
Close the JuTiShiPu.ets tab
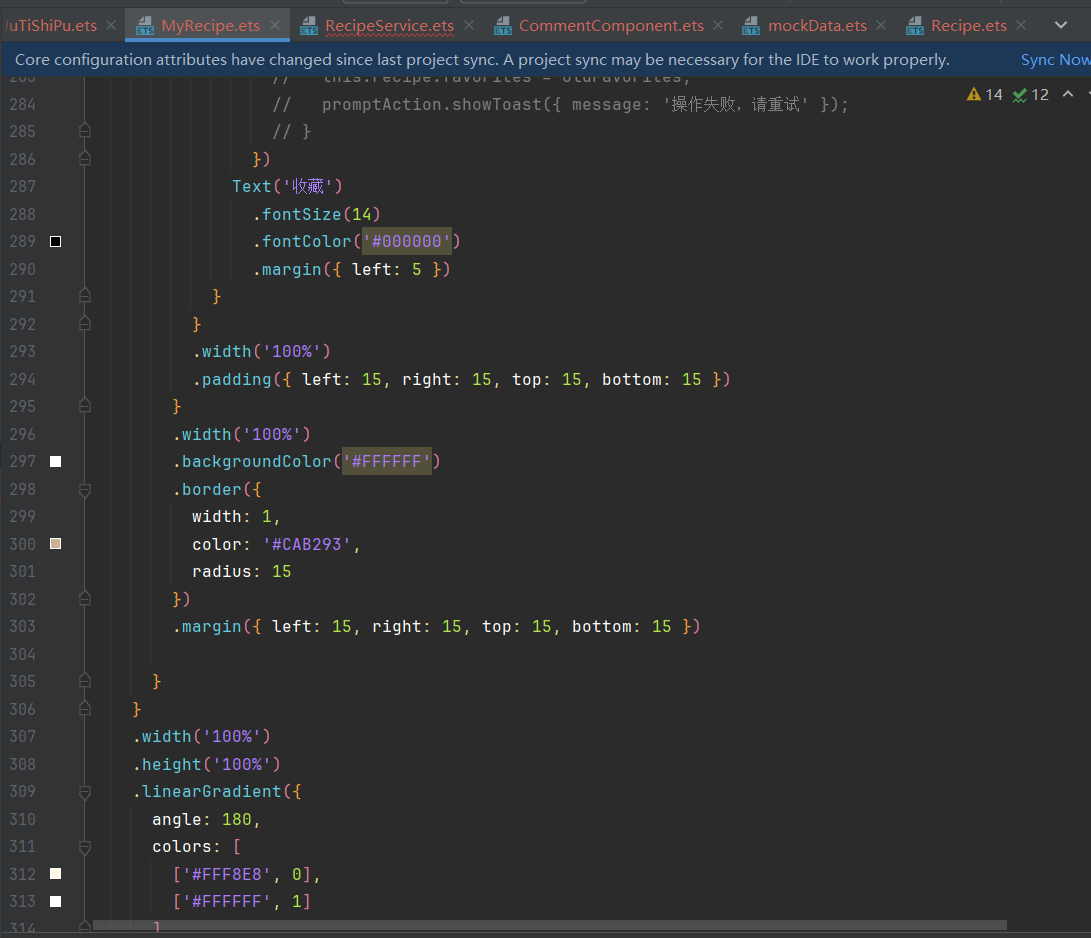click(x=111, y=26)
